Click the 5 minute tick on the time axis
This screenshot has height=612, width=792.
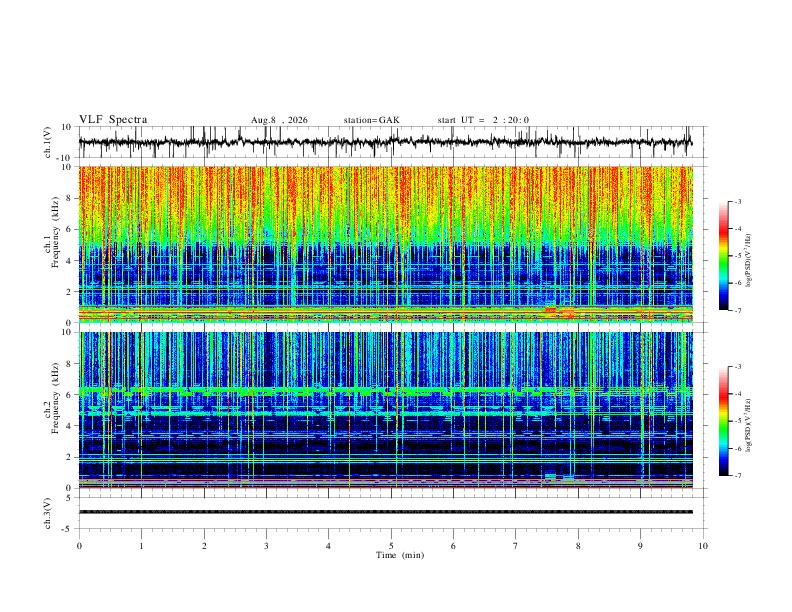pos(391,546)
